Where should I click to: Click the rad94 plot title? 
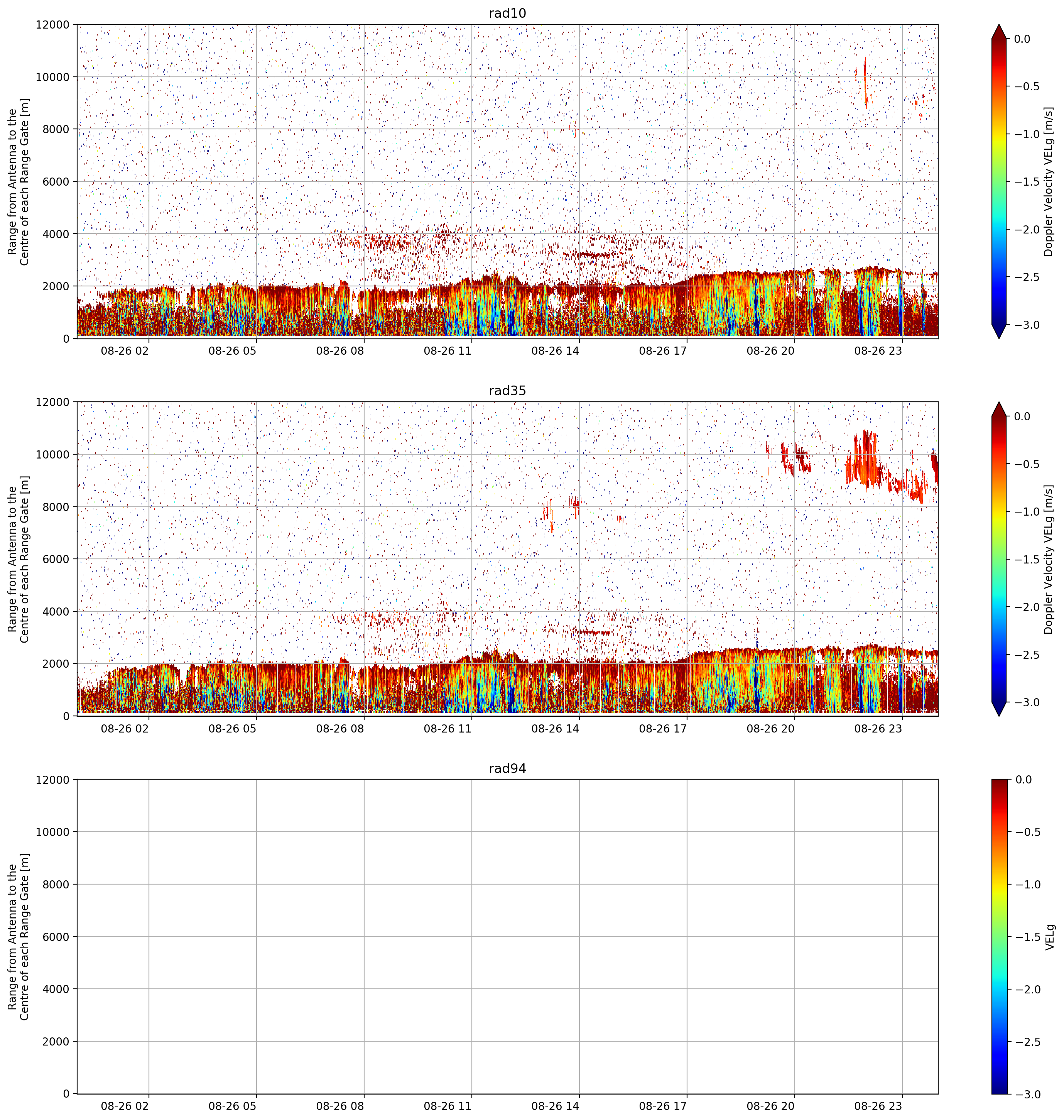[x=507, y=768]
